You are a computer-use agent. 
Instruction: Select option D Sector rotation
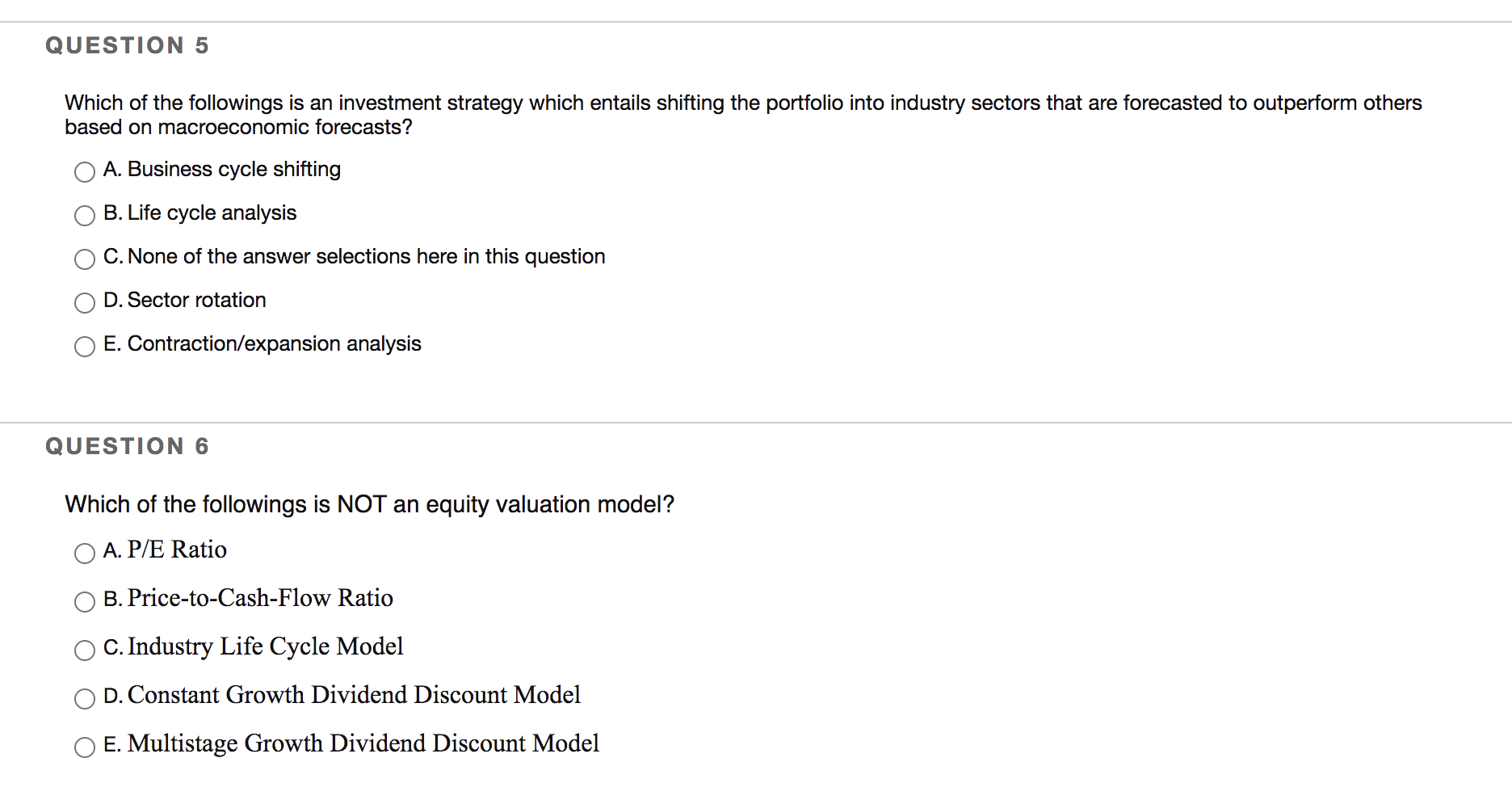click(x=85, y=302)
